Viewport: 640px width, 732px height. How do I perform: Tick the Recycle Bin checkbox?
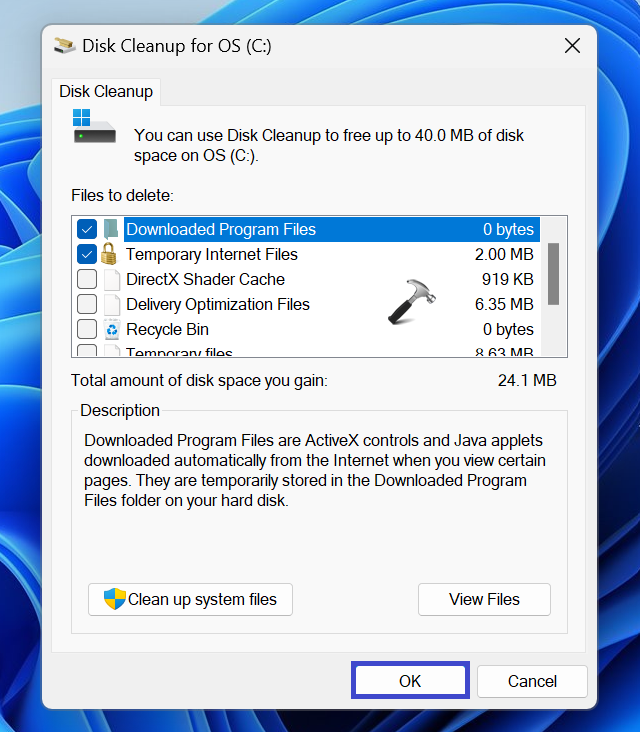pyautogui.click(x=87, y=329)
